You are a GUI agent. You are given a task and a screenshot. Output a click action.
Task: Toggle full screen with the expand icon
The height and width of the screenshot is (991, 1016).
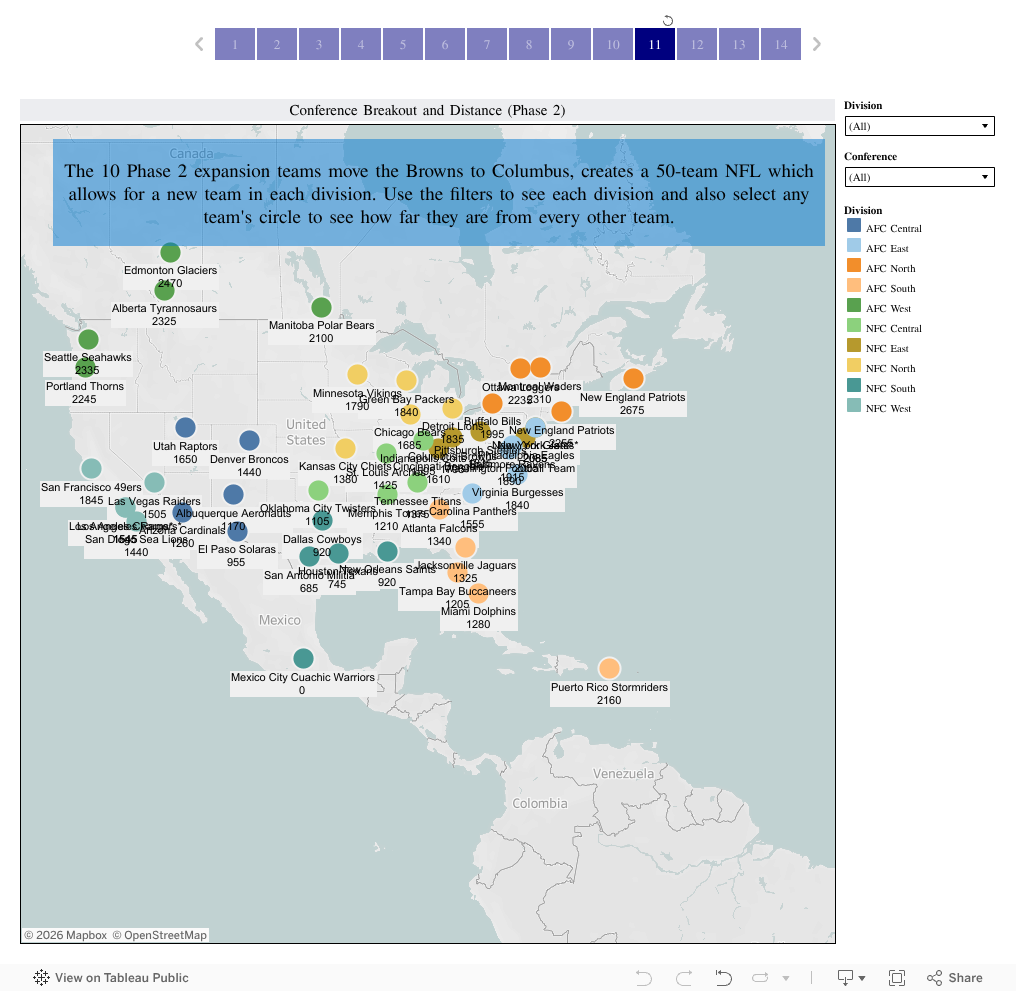click(897, 977)
